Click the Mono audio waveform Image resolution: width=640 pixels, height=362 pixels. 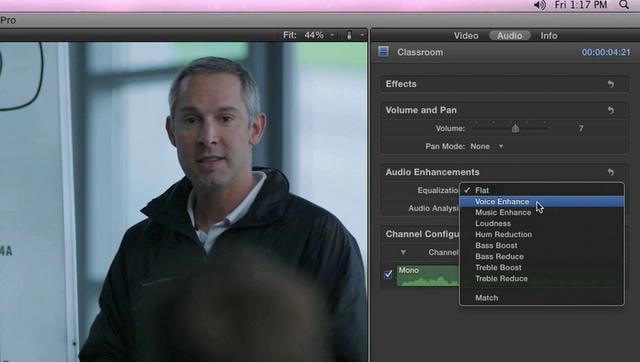428,275
